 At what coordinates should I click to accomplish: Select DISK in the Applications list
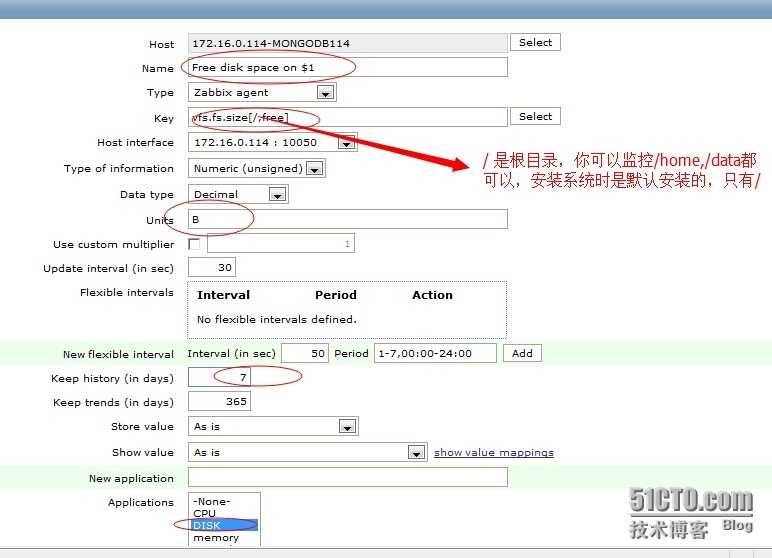coord(224,525)
